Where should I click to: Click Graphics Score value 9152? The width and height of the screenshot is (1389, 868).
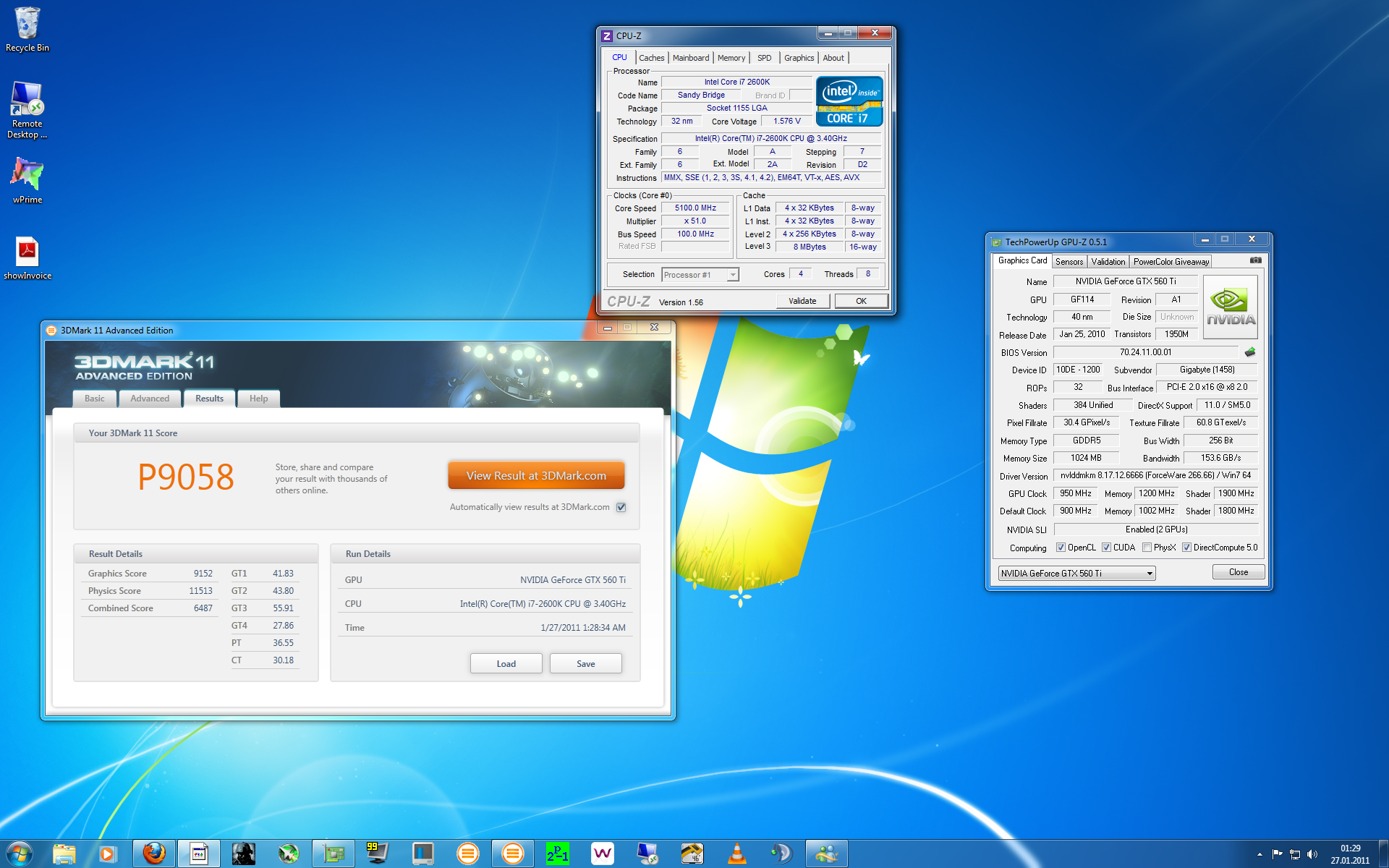click(203, 574)
